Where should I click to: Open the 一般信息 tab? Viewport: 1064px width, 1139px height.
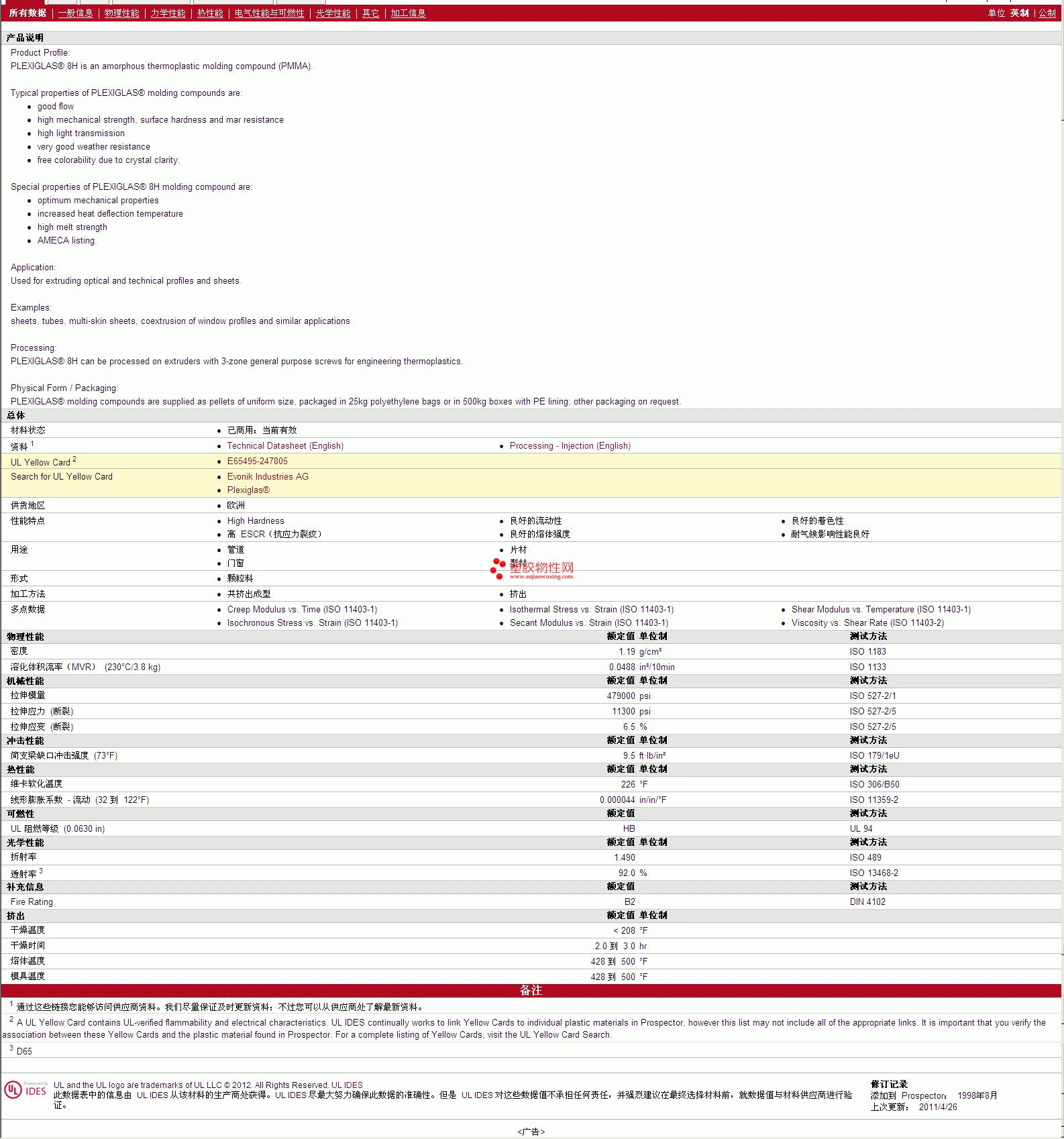coord(75,13)
